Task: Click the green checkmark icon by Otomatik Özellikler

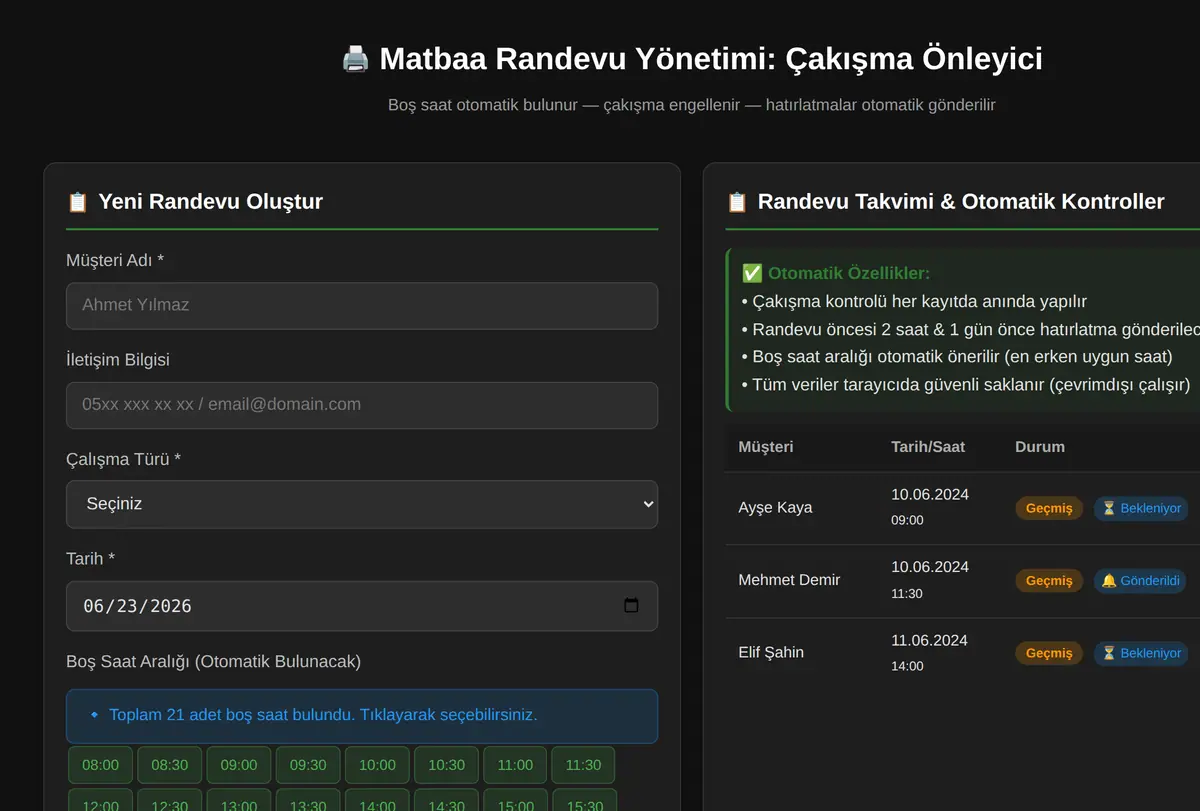Action: click(752, 273)
